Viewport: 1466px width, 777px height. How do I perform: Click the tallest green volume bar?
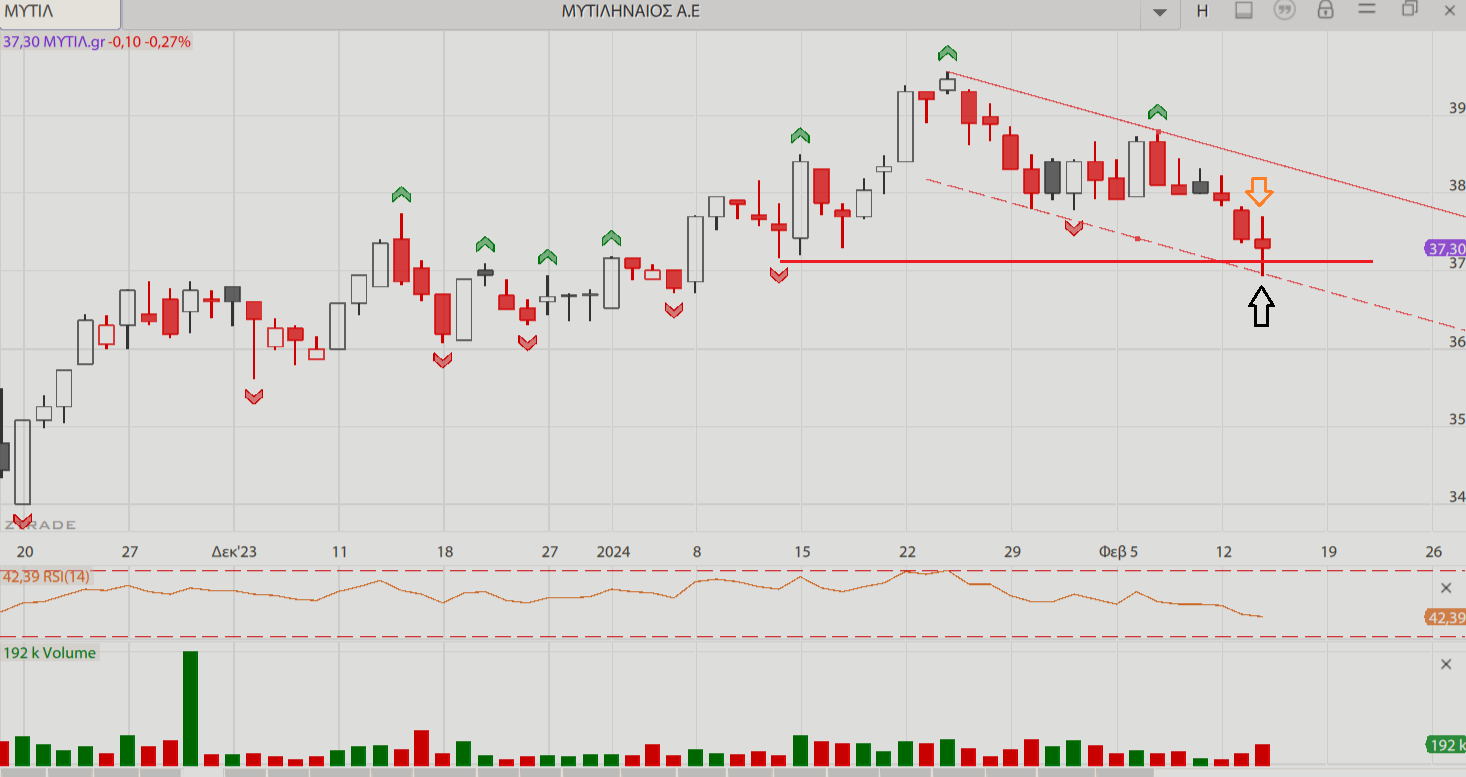(x=190, y=709)
